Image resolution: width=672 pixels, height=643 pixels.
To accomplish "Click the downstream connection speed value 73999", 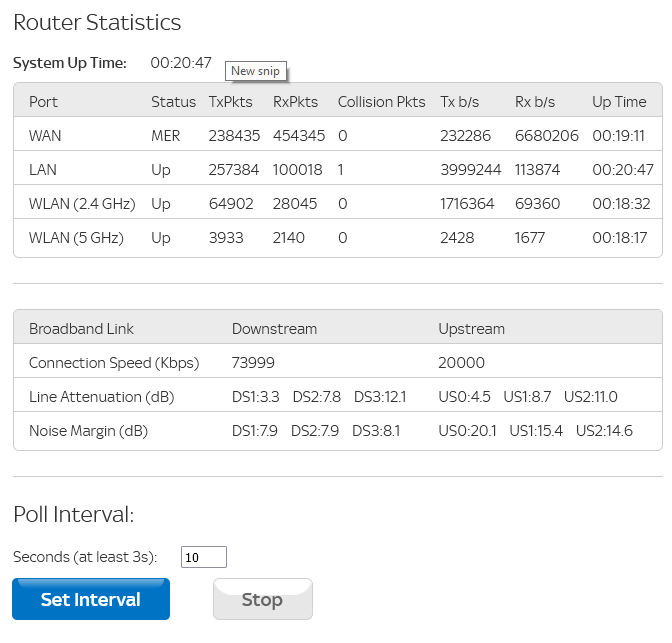I will tap(253, 363).
